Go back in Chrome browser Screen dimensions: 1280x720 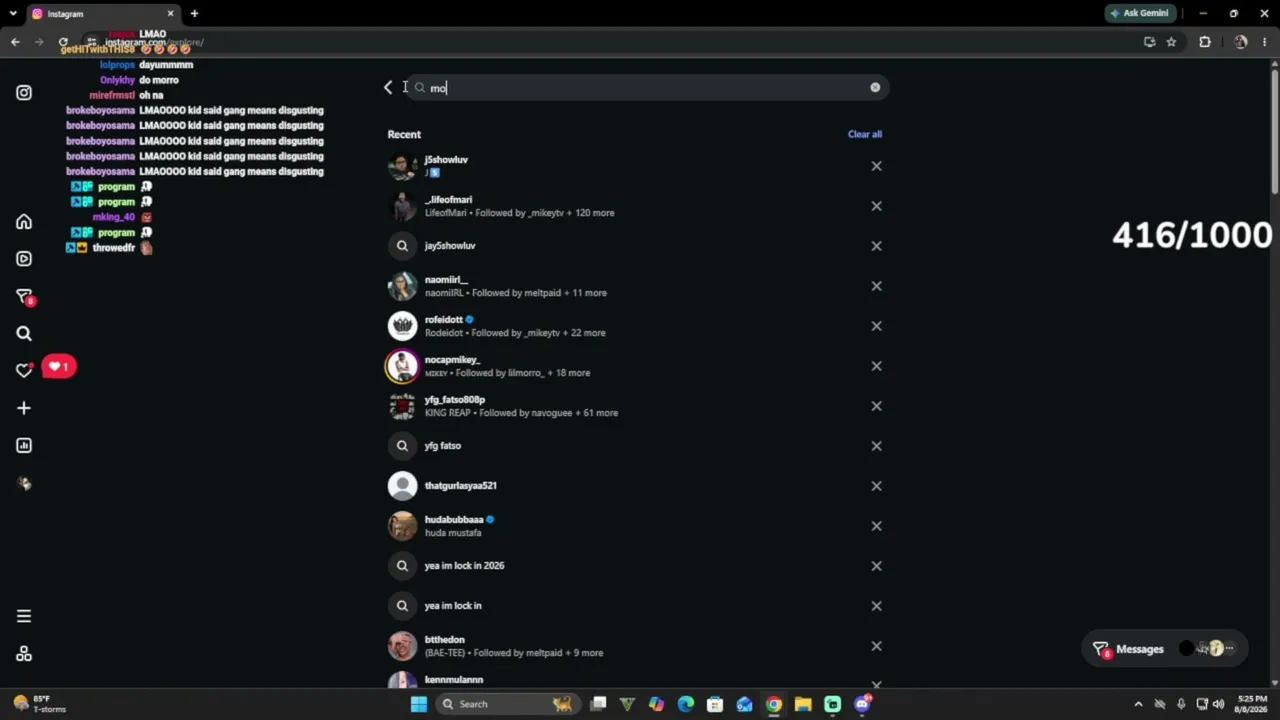click(15, 42)
